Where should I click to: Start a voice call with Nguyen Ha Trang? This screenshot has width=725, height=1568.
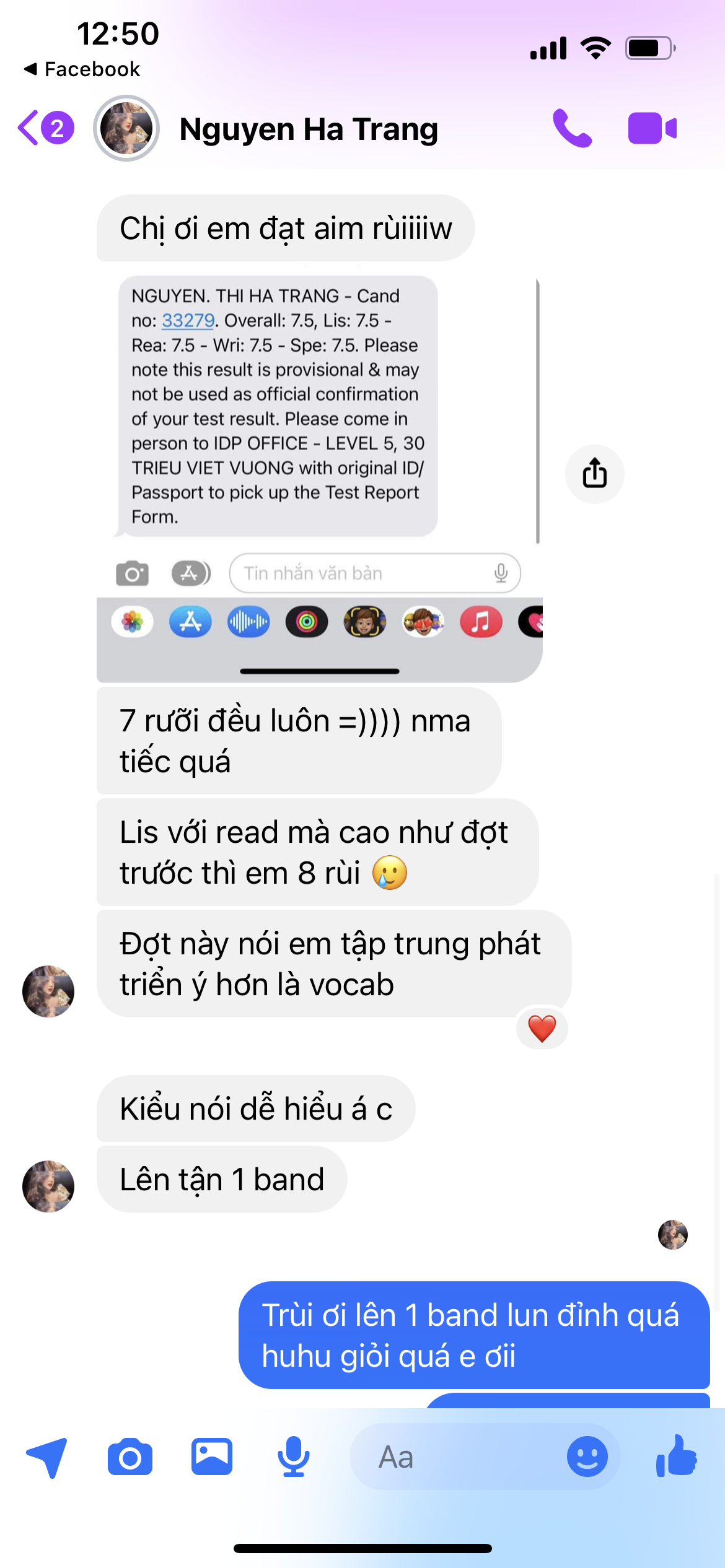(x=572, y=128)
